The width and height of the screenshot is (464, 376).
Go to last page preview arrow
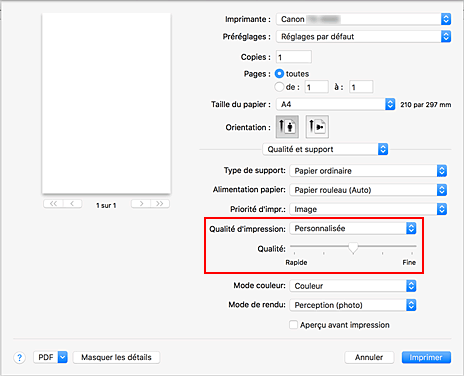(x=160, y=204)
